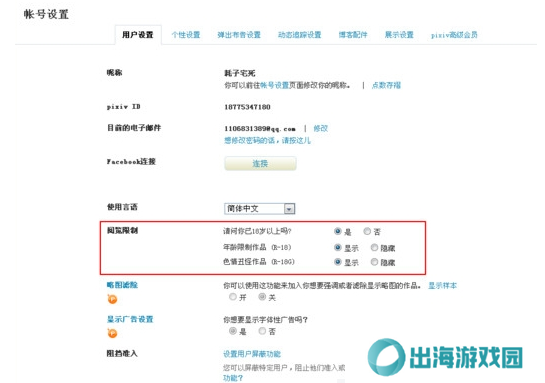
Task: Click the orange premium icon under 显示广告设置
Action: coord(112,333)
